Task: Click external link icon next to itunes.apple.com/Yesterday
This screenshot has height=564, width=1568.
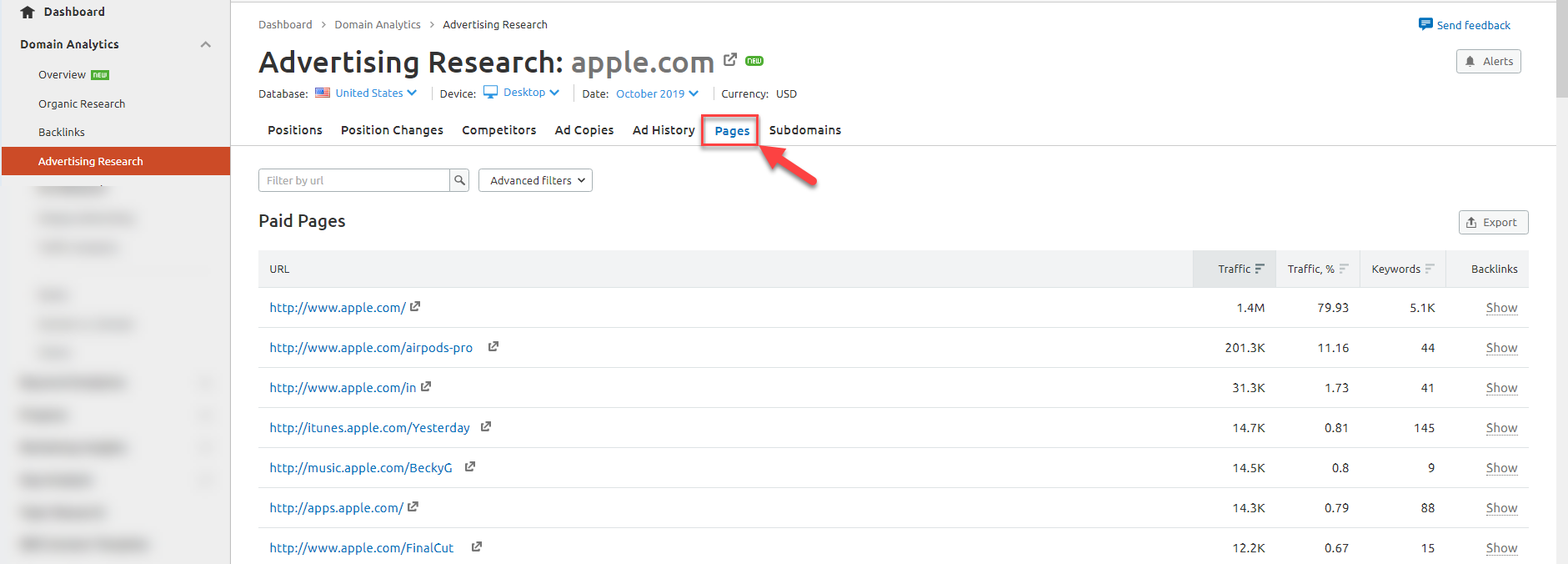Action: (x=486, y=426)
